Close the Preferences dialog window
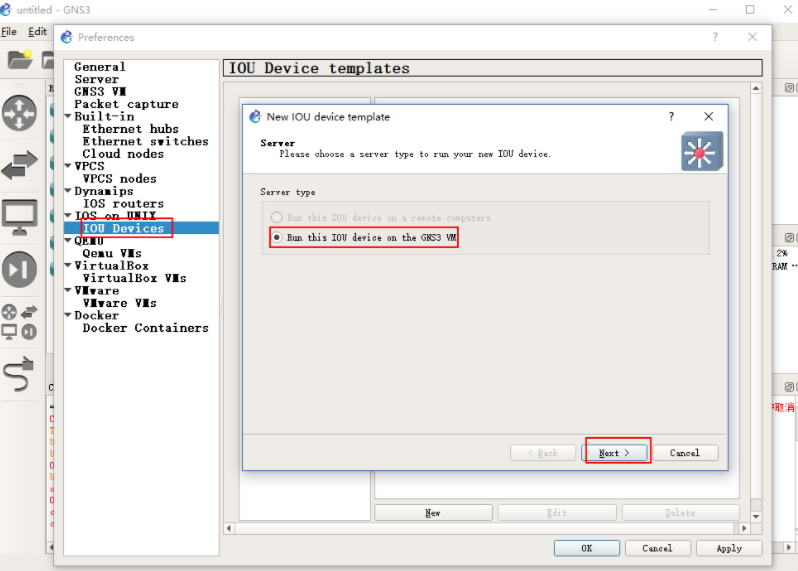798x571 pixels. [753, 37]
